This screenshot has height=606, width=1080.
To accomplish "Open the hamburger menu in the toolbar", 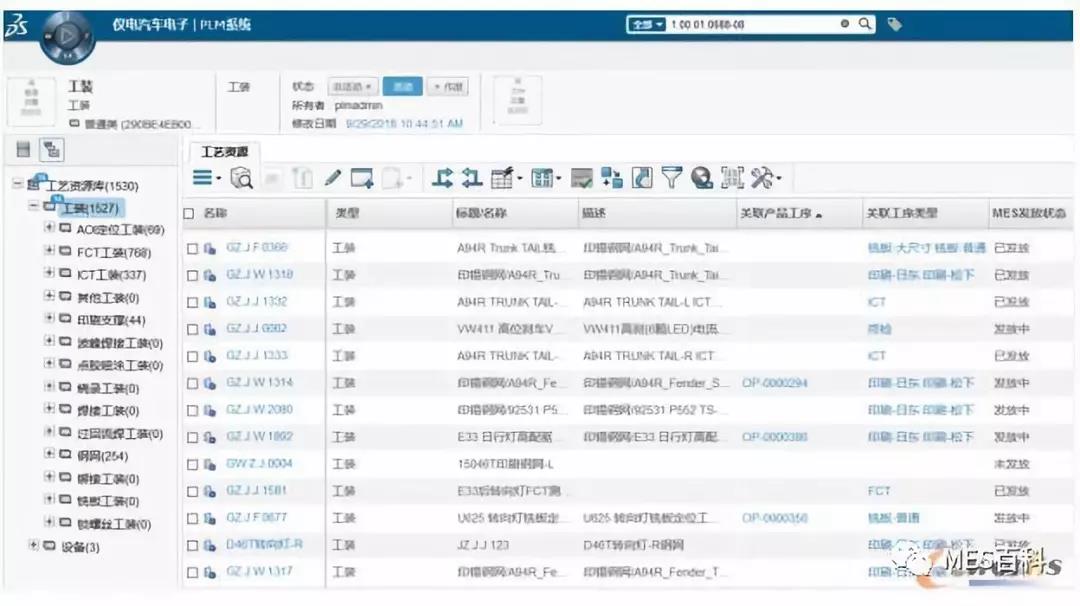I will [x=200, y=178].
